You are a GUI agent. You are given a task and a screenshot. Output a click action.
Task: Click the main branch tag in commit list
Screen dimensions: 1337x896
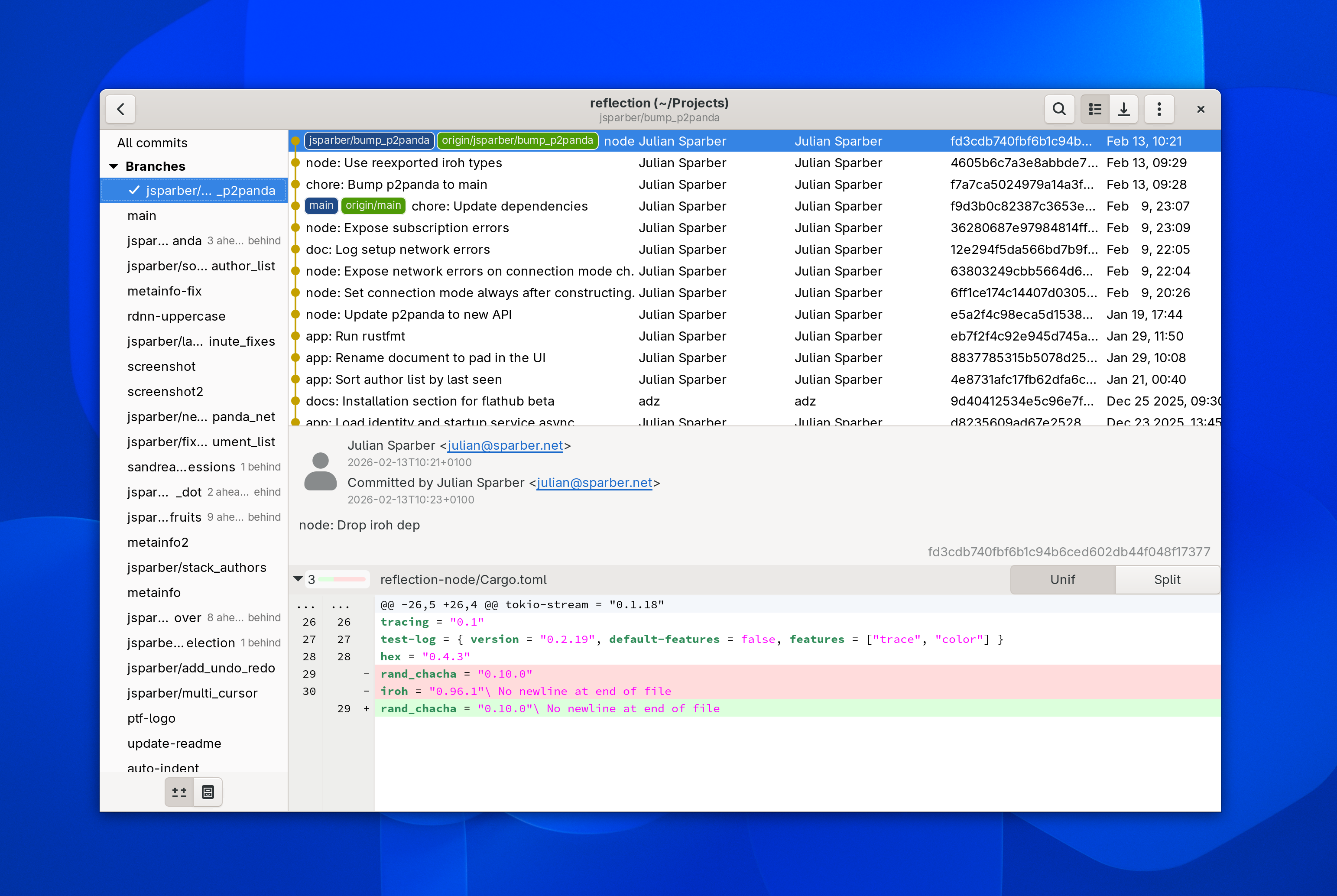321,206
